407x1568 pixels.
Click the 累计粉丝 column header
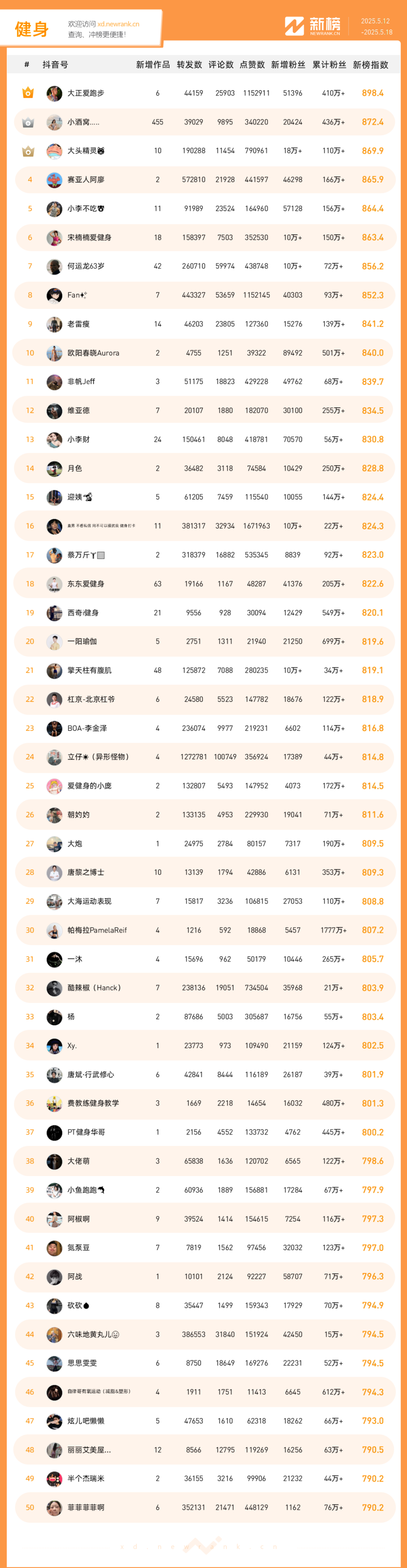pyautogui.click(x=329, y=65)
